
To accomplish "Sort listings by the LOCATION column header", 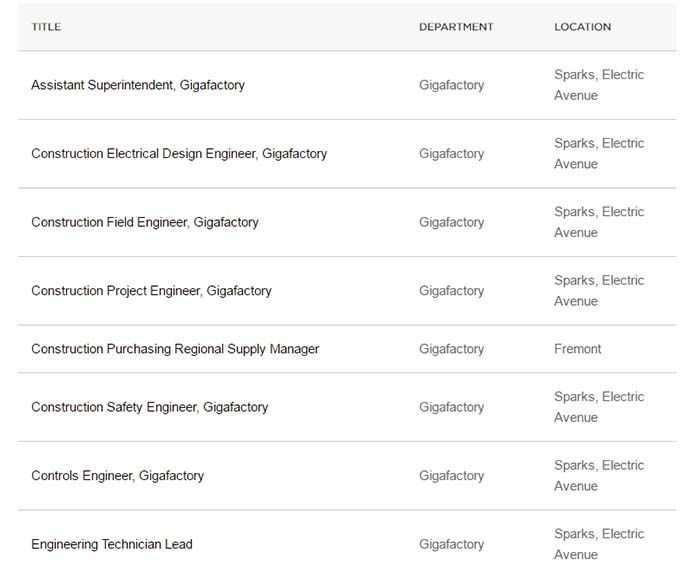I will [x=583, y=27].
